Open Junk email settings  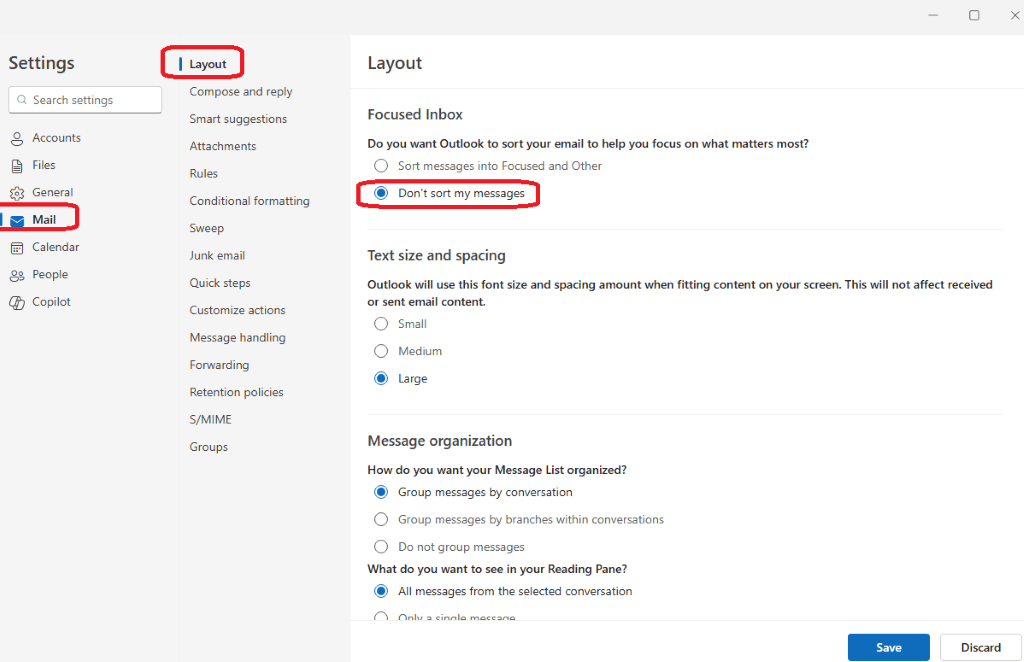click(x=217, y=256)
